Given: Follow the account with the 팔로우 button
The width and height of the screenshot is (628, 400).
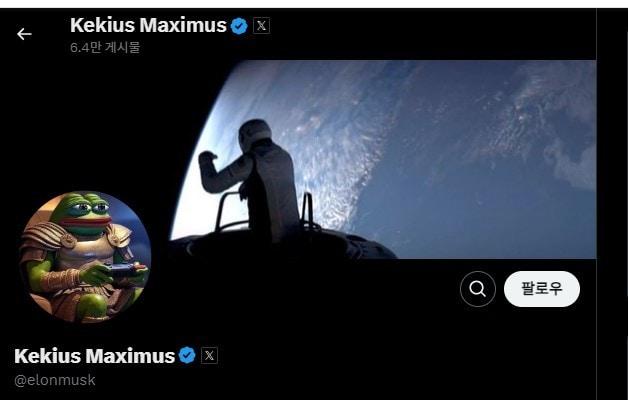Looking at the screenshot, I should 541,289.
